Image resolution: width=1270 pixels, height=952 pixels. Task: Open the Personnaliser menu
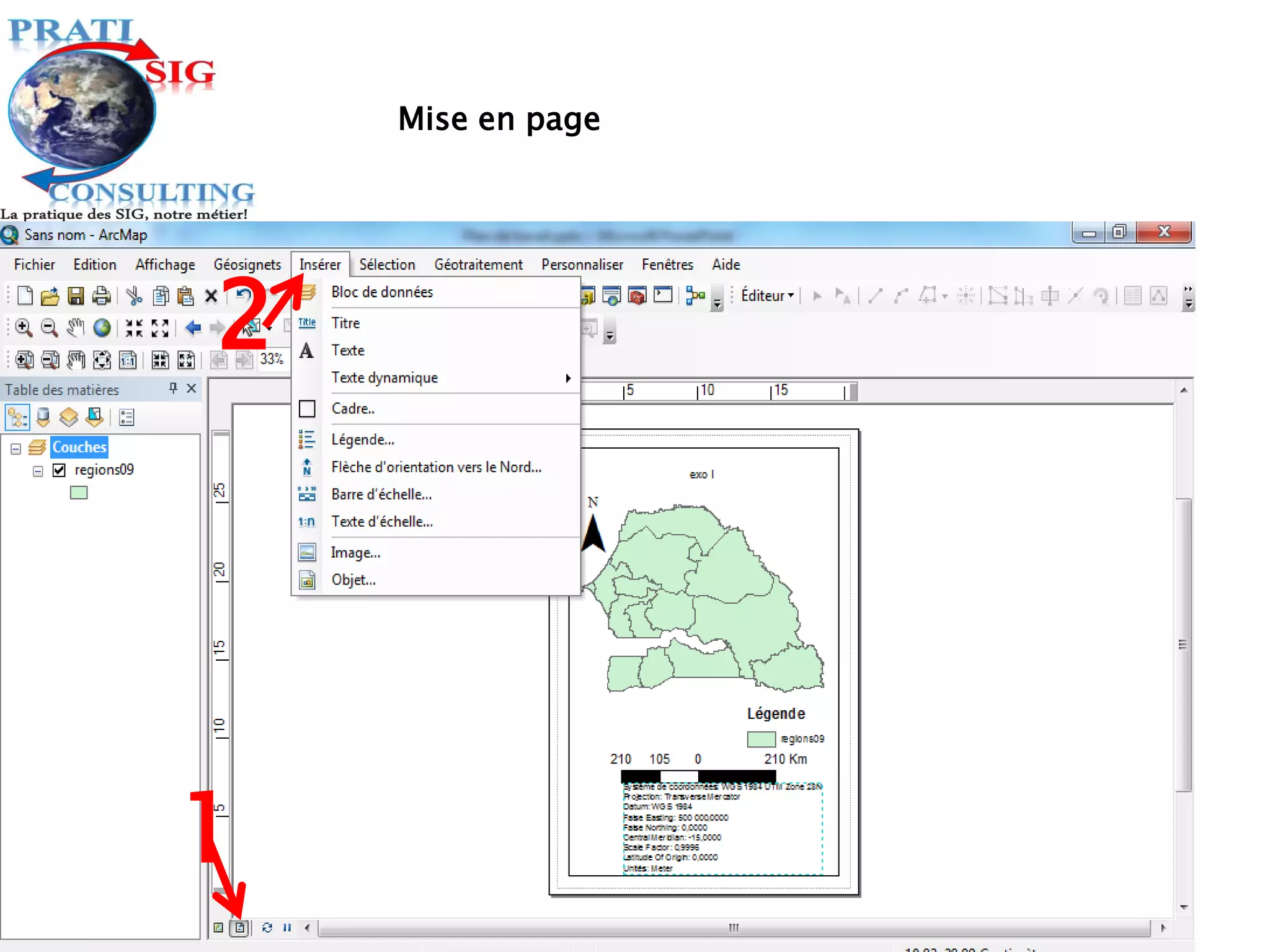(582, 265)
